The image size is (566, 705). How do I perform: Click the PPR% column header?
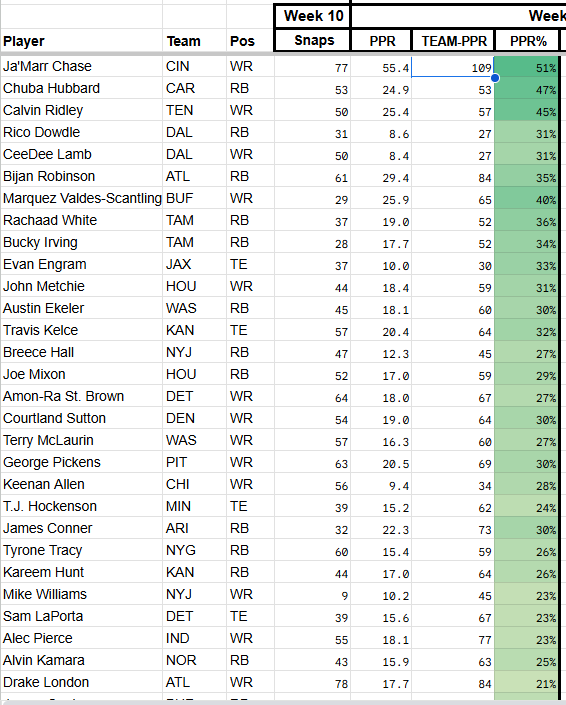point(527,41)
